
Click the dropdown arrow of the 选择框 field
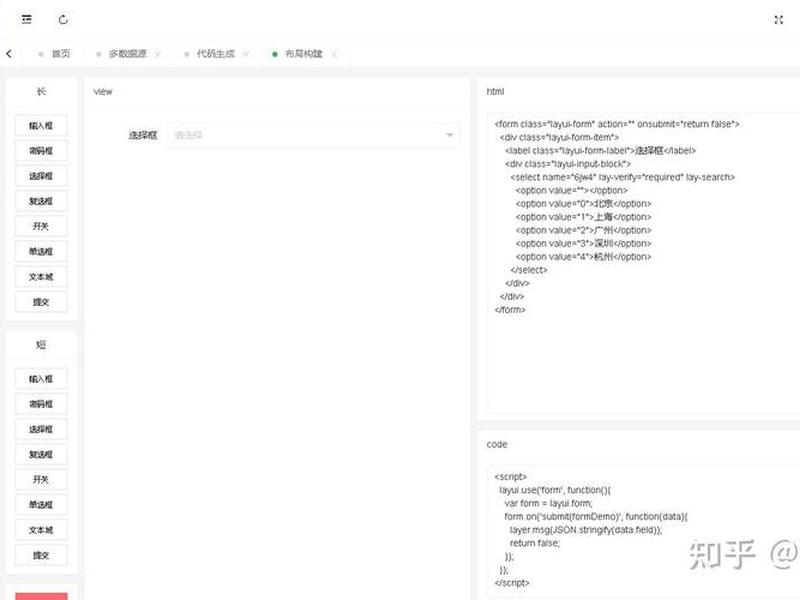click(x=449, y=135)
